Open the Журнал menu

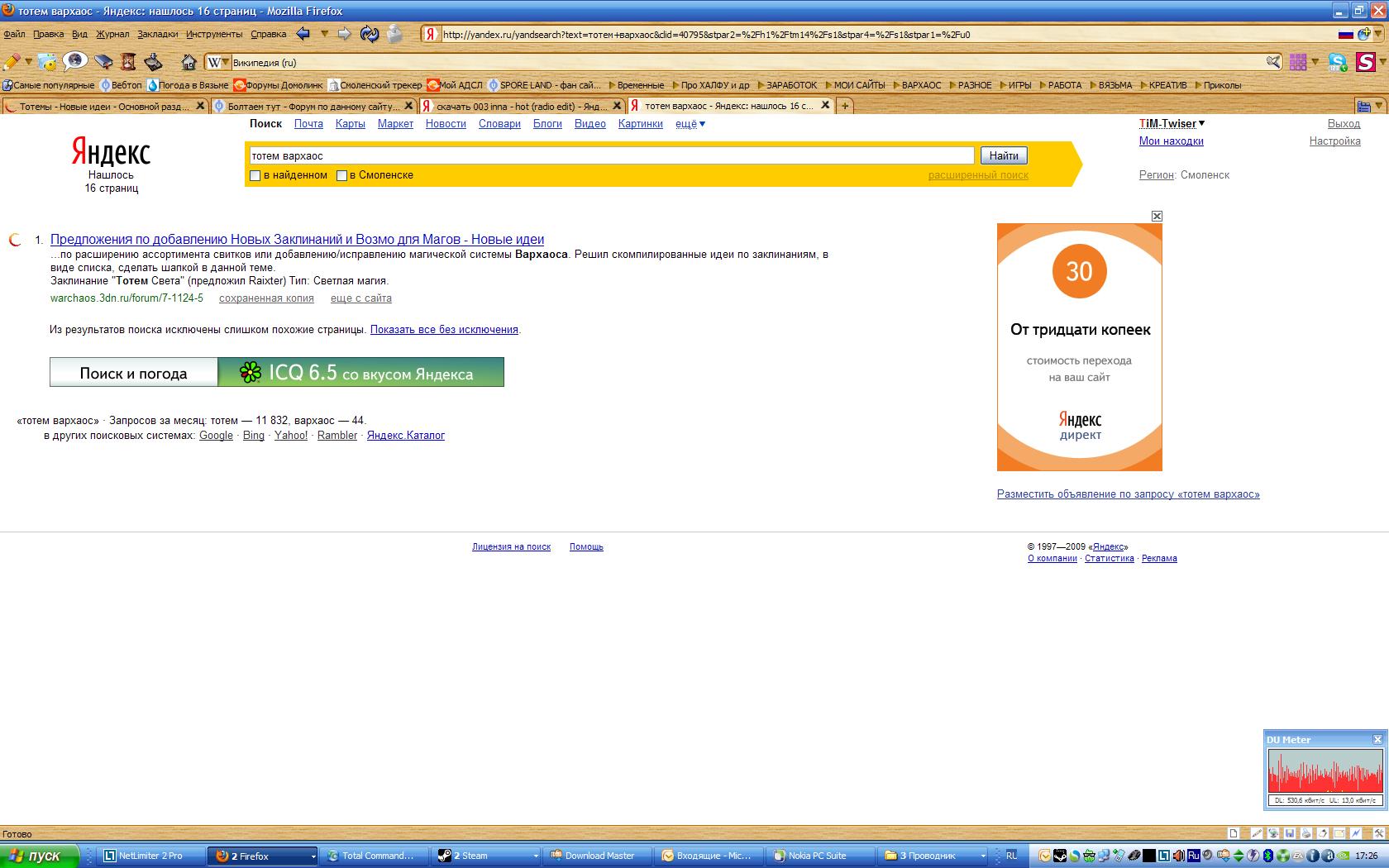click(x=112, y=34)
